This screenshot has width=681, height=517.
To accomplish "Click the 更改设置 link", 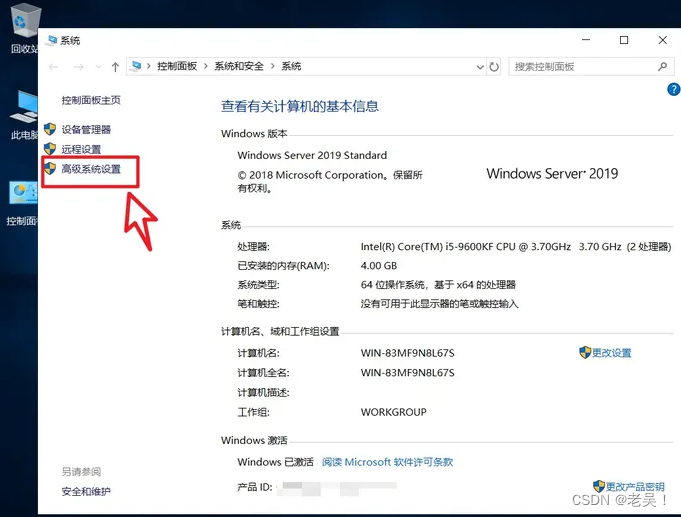I will [612, 353].
